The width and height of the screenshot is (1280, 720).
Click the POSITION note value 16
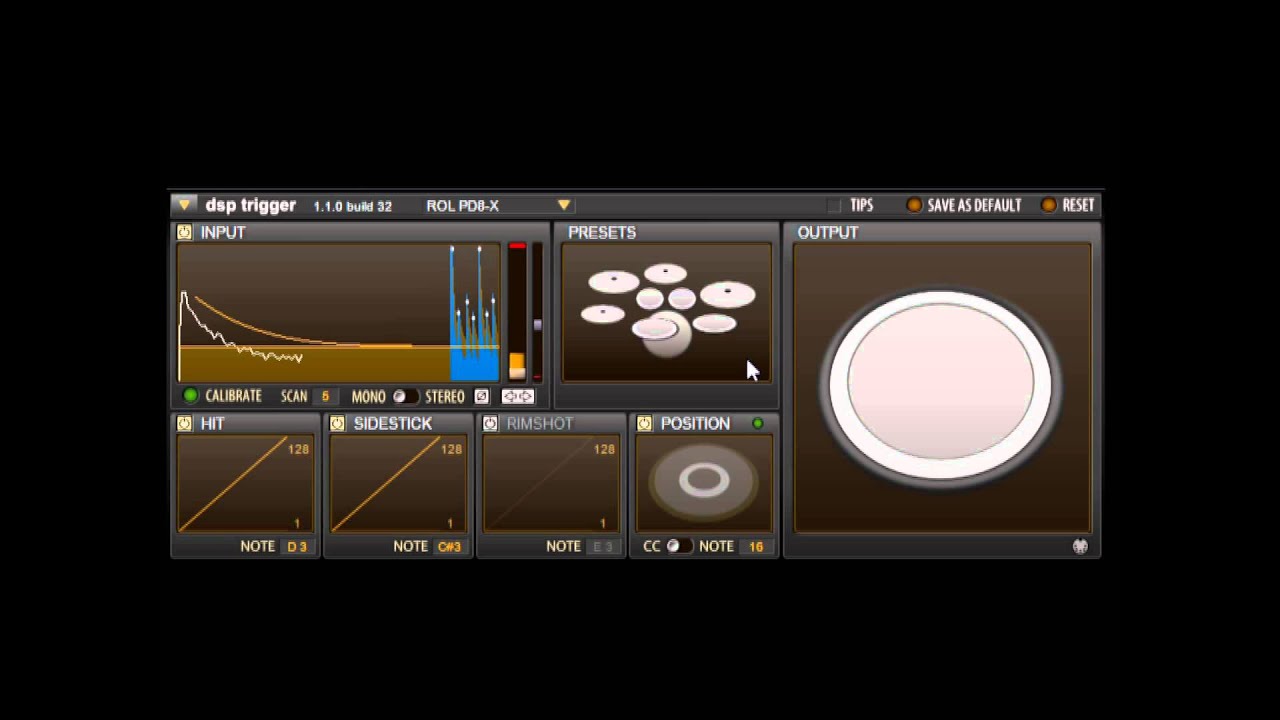[756, 546]
